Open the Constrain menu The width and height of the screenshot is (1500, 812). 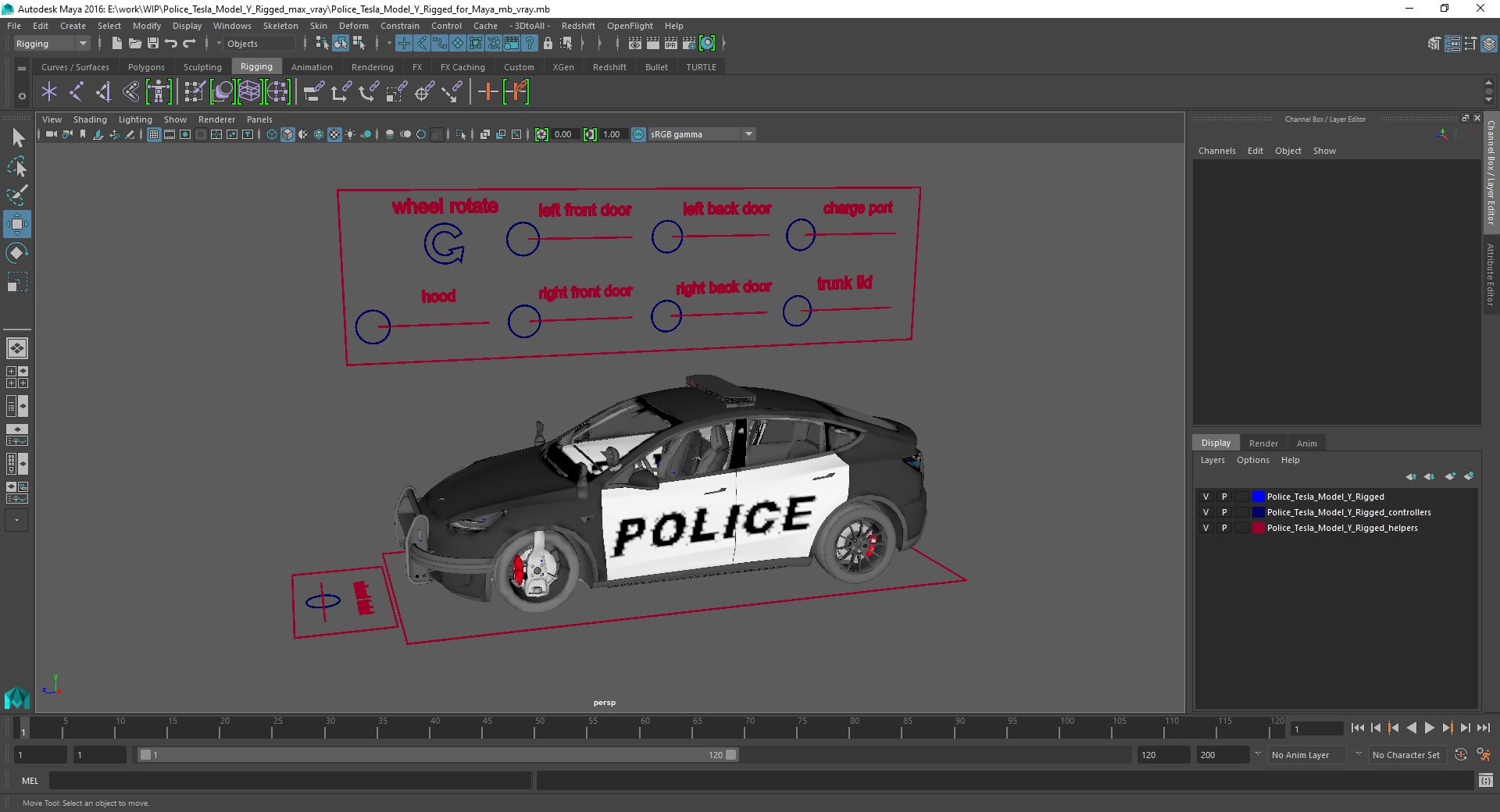[399, 26]
